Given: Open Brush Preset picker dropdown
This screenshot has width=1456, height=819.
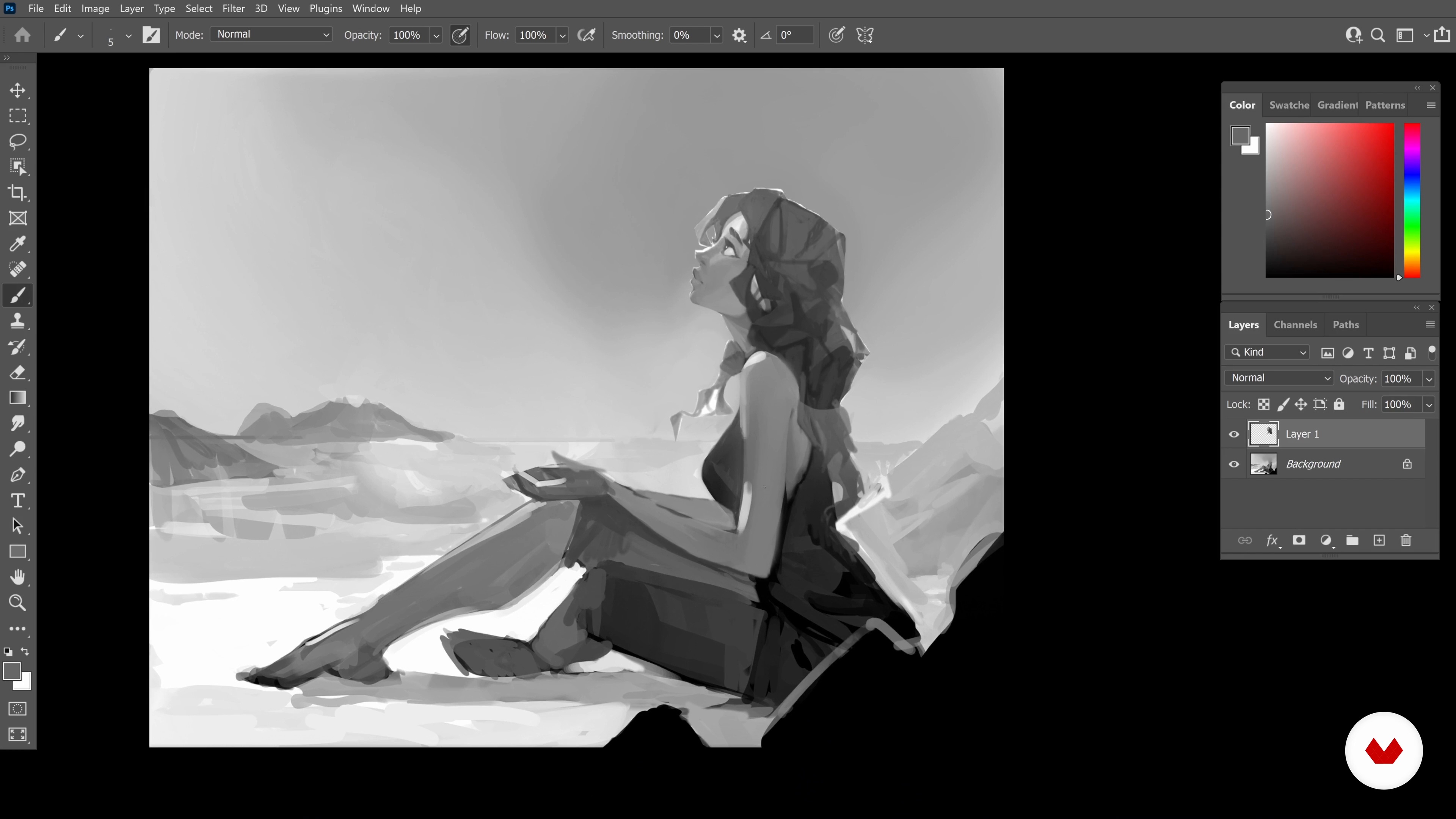Looking at the screenshot, I should pos(128,36).
